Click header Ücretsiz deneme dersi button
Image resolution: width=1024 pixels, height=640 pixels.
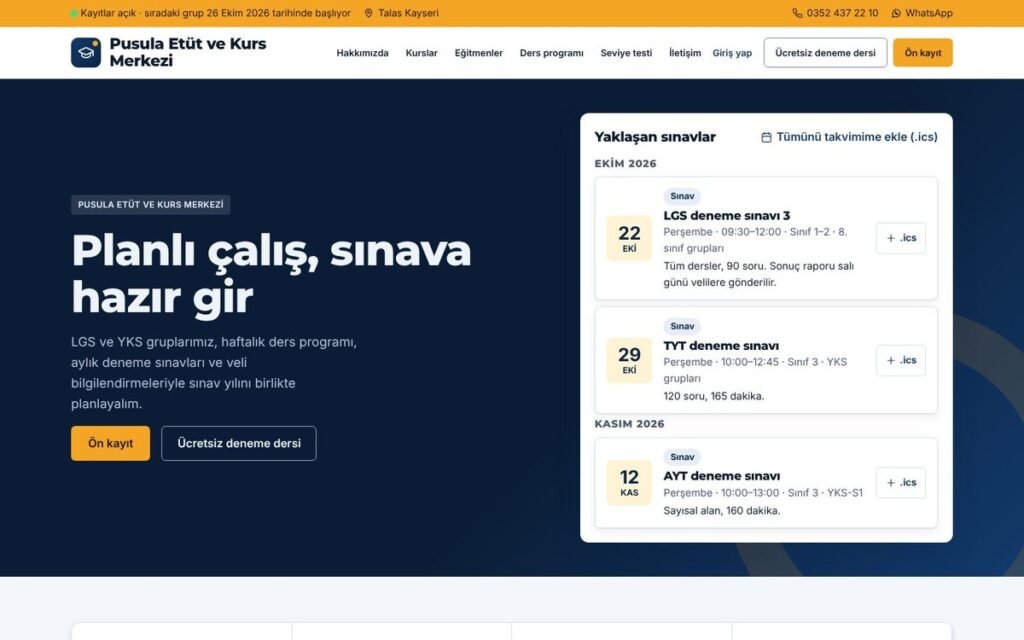[825, 53]
